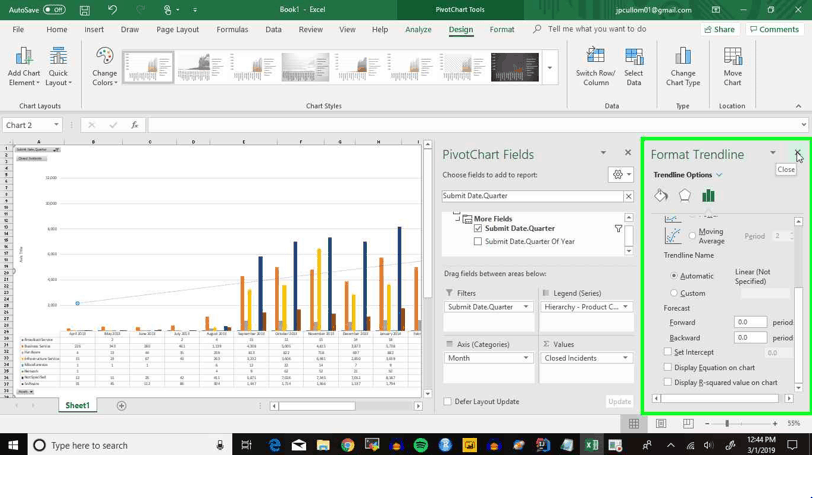Open Windows Start menu

tap(13, 445)
